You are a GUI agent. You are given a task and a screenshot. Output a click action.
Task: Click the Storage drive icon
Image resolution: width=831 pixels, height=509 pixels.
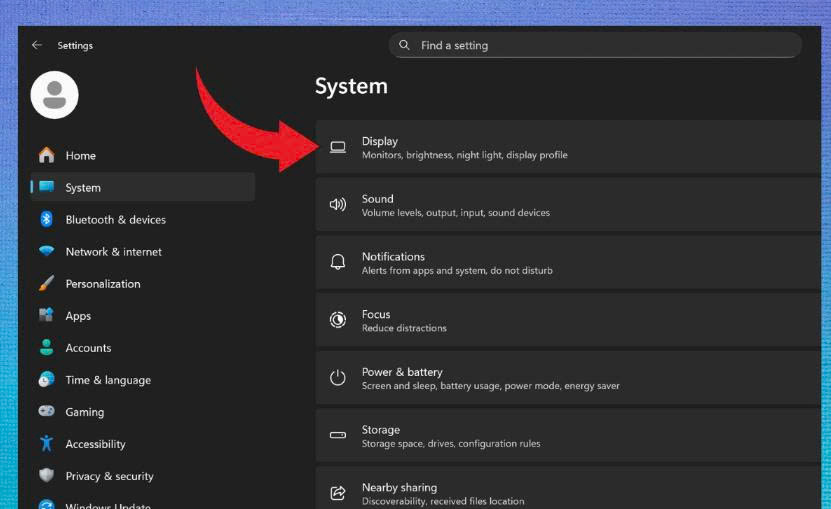[338, 435]
